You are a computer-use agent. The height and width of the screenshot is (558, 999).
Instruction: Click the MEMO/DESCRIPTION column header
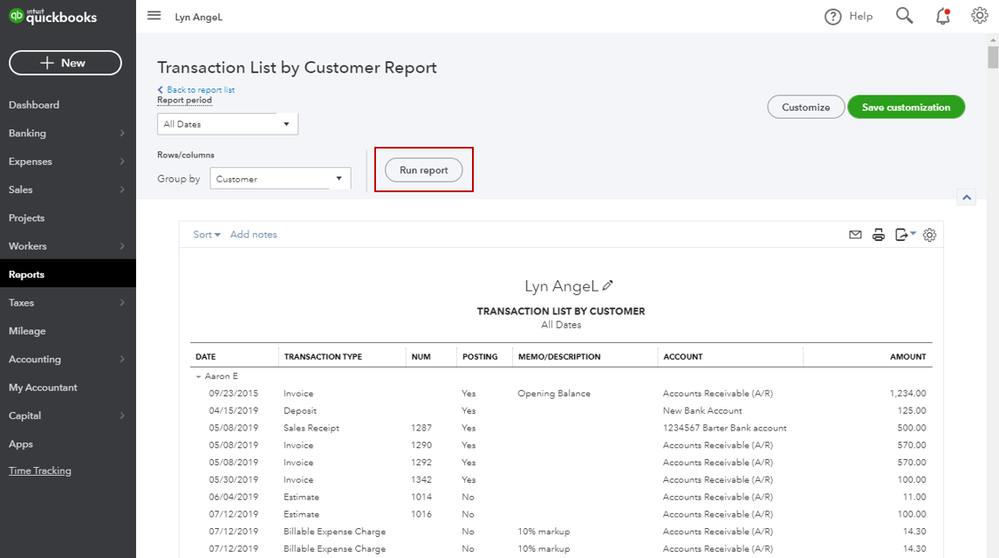click(x=559, y=357)
